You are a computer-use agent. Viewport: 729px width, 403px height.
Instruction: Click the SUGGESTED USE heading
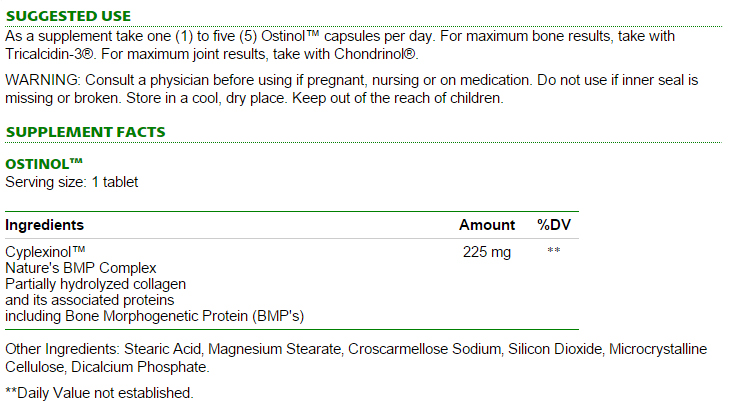68,16
